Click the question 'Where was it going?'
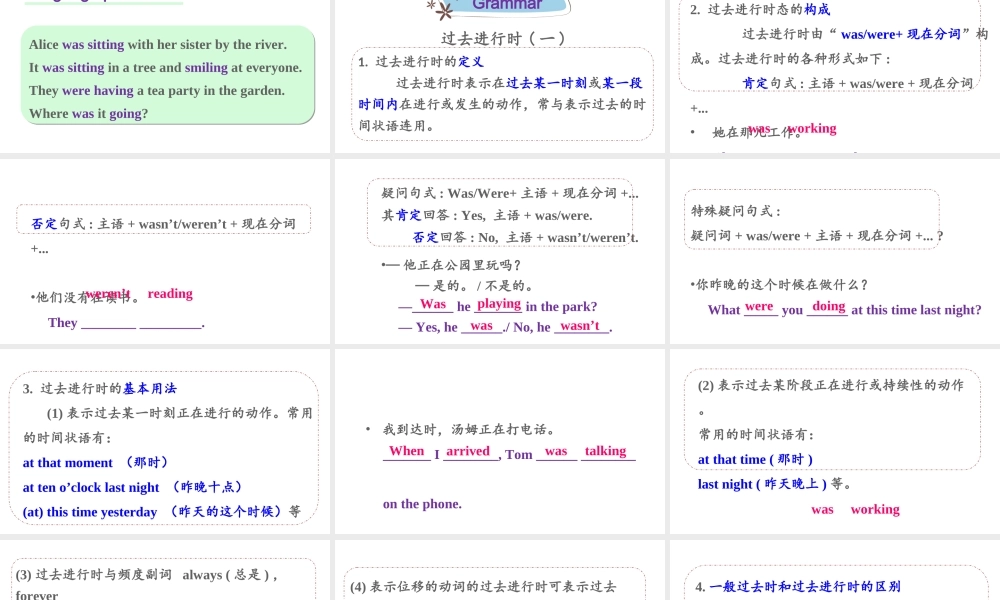 88,113
